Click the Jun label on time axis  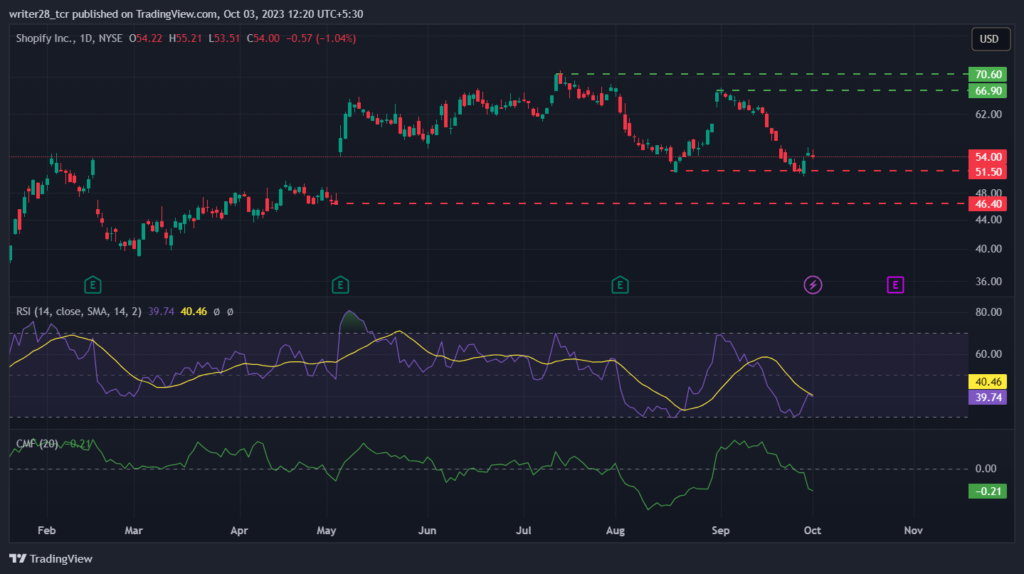(426, 530)
